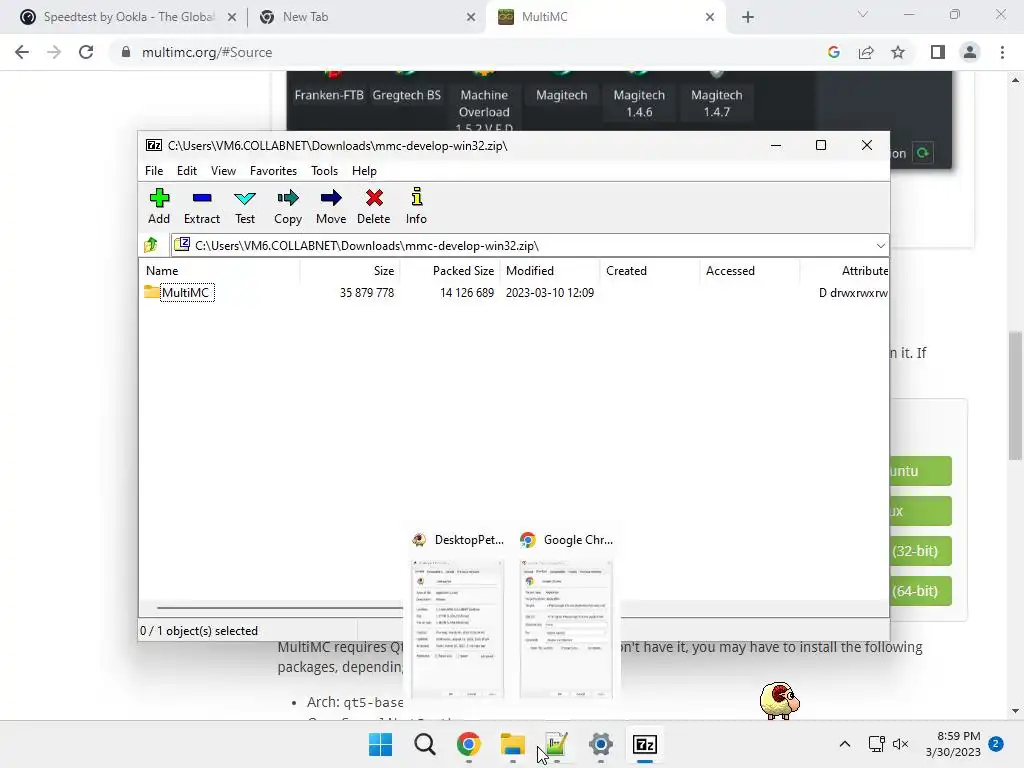Click the Add button in 7-Zip toolbar

tap(159, 206)
